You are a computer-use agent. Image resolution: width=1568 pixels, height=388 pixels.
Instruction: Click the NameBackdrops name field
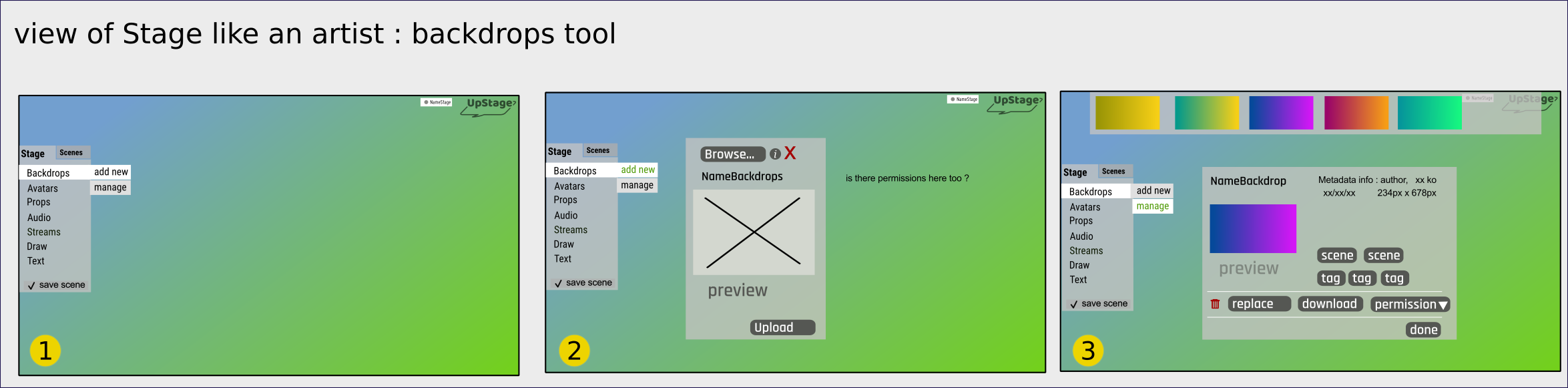point(742,176)
